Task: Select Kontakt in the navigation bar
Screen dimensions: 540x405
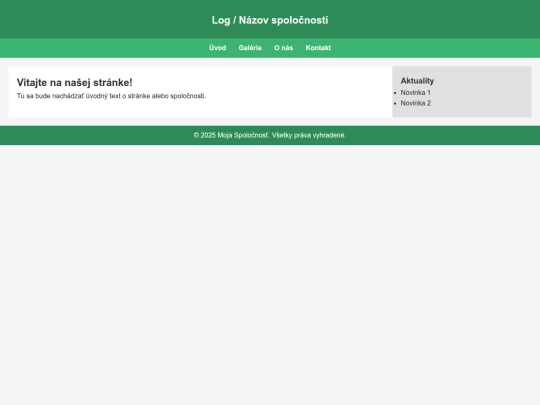Action: (x=318, y=48)
